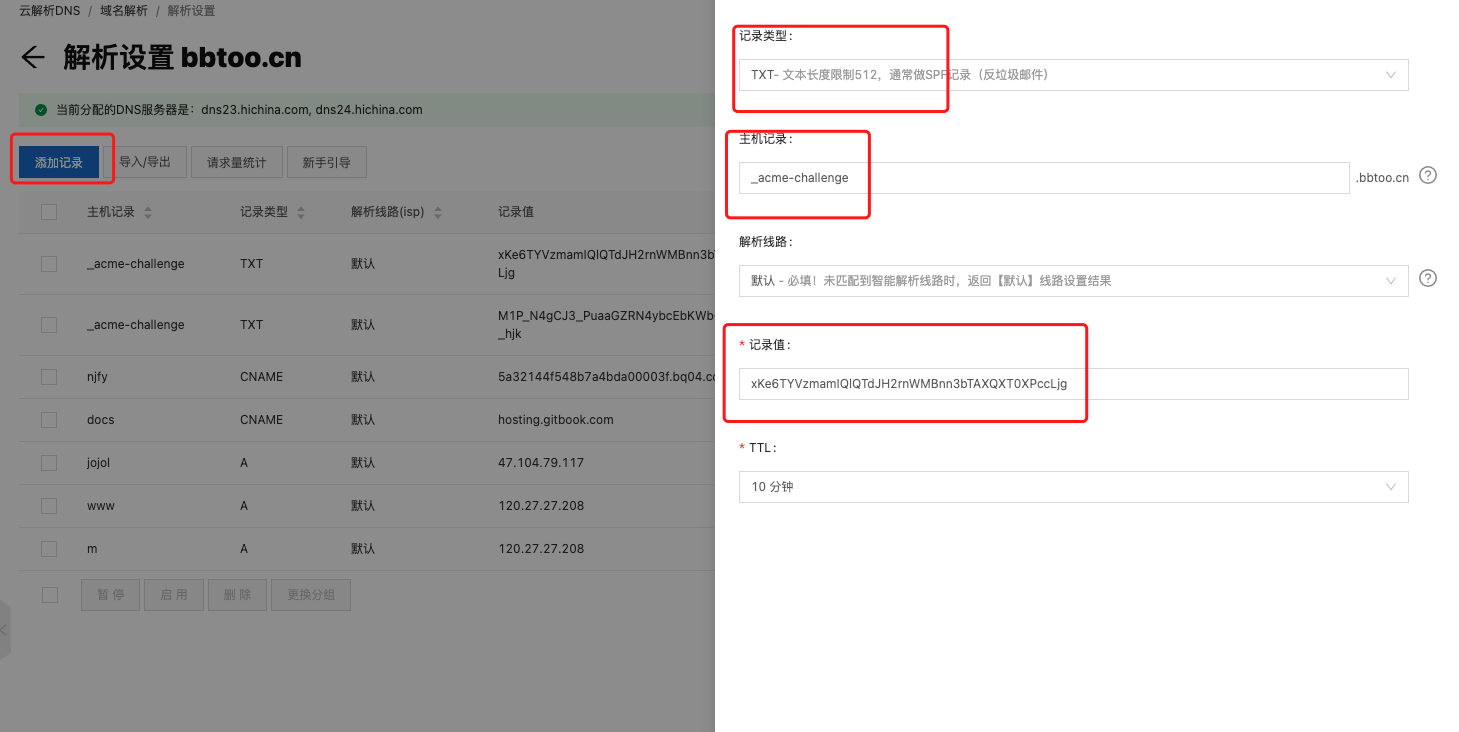Click the 记录值 text input
This screenshot has width=1459, height=732.
1073,384
